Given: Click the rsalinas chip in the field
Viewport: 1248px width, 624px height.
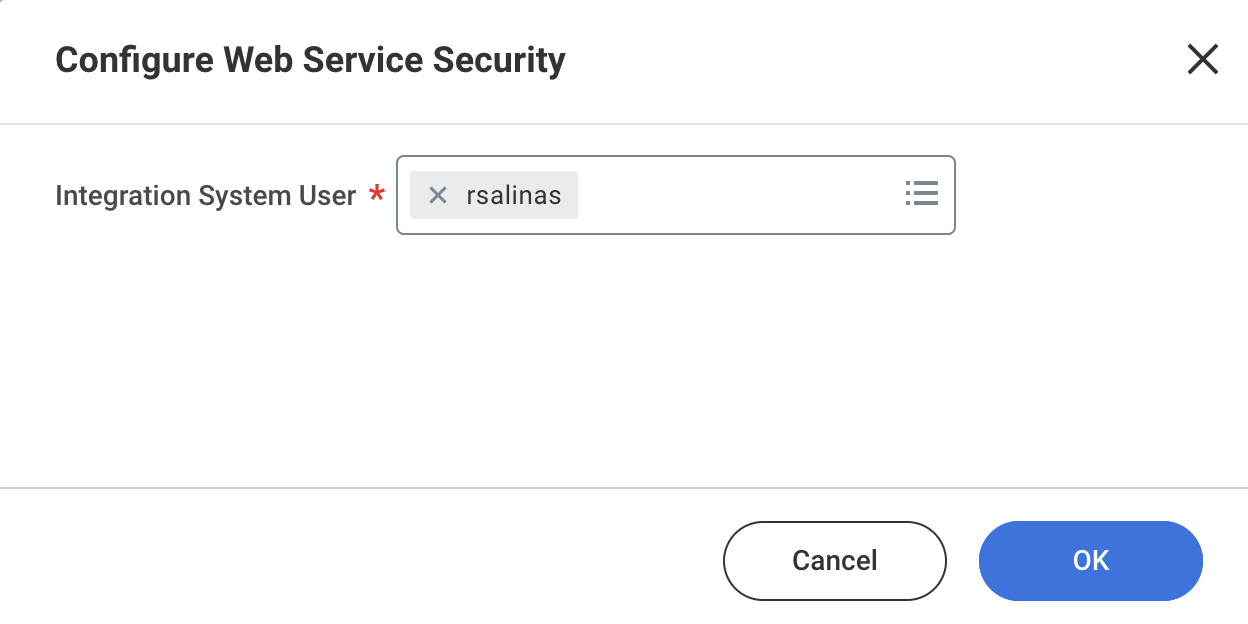Looking at the screenshot, I should [513, 195].
